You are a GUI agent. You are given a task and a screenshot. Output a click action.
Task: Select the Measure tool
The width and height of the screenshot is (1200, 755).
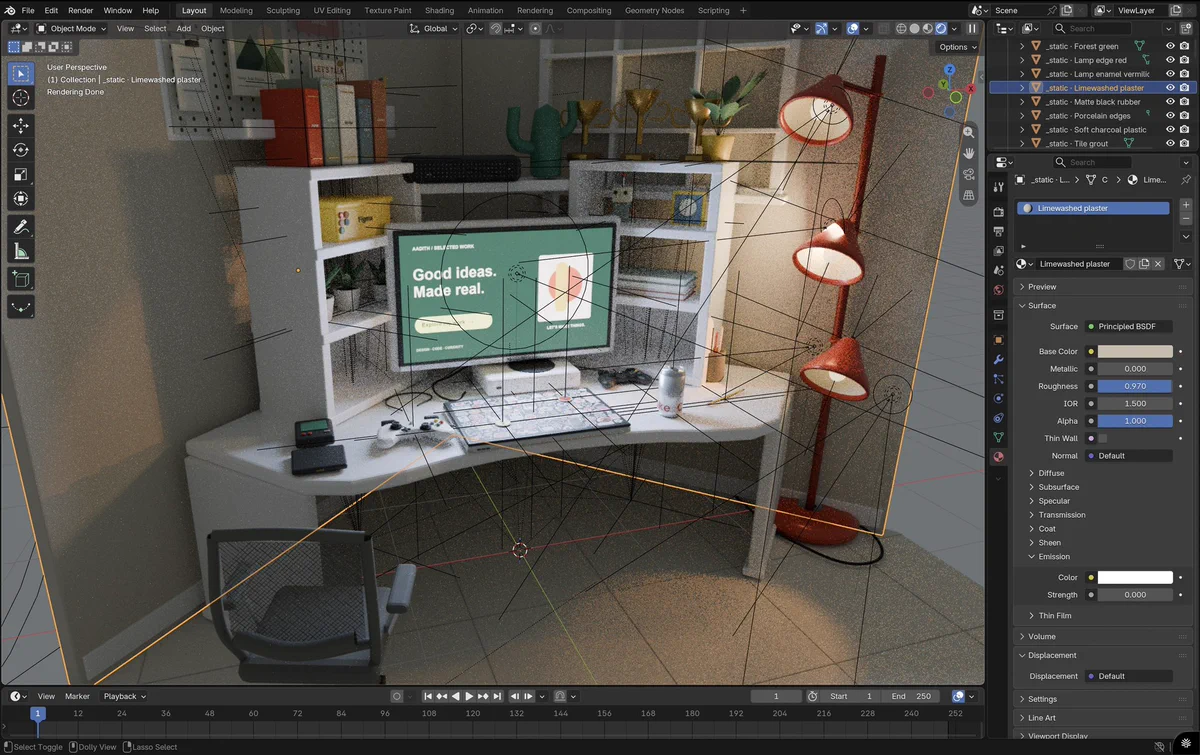point(21,252)
